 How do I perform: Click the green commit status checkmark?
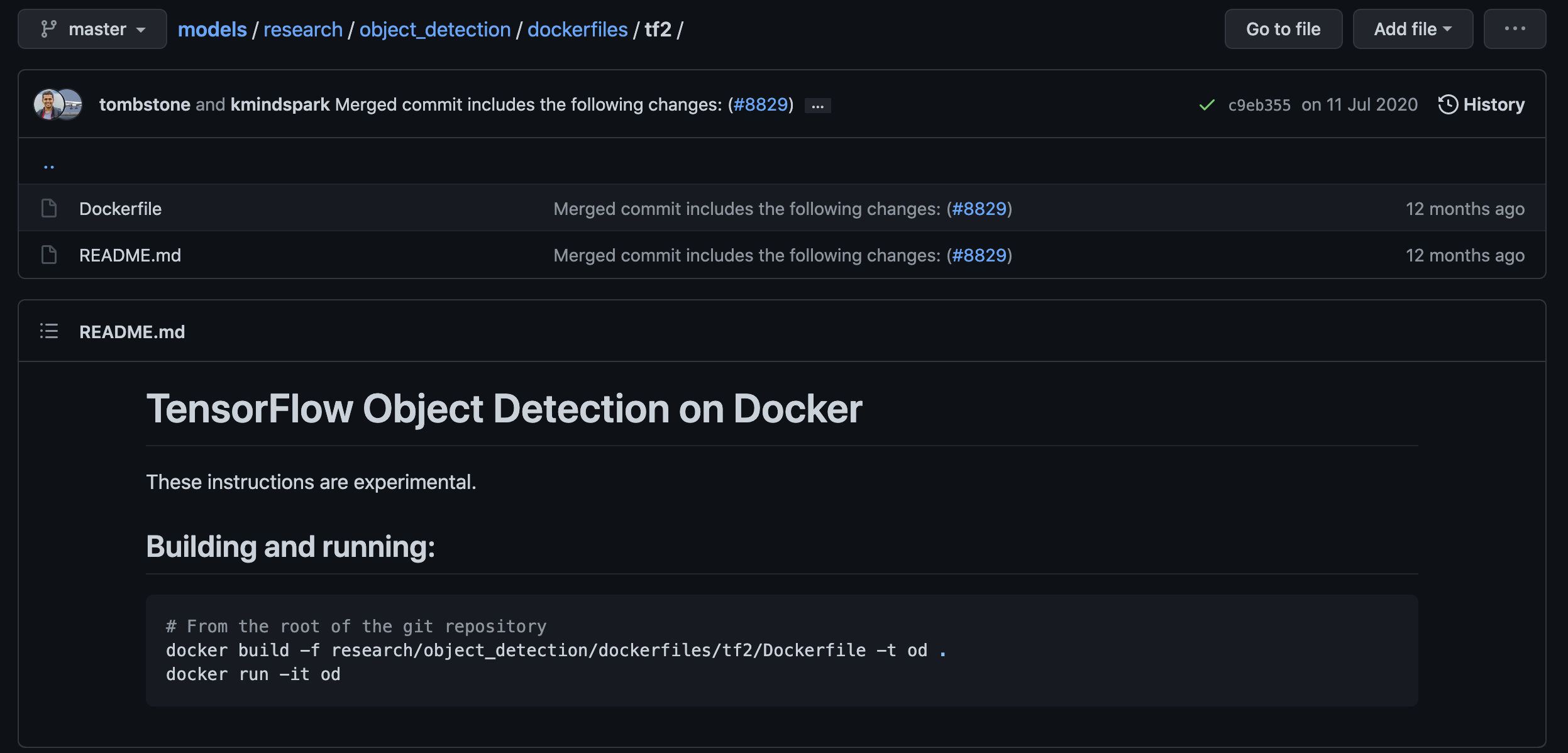click(1206, 105)
